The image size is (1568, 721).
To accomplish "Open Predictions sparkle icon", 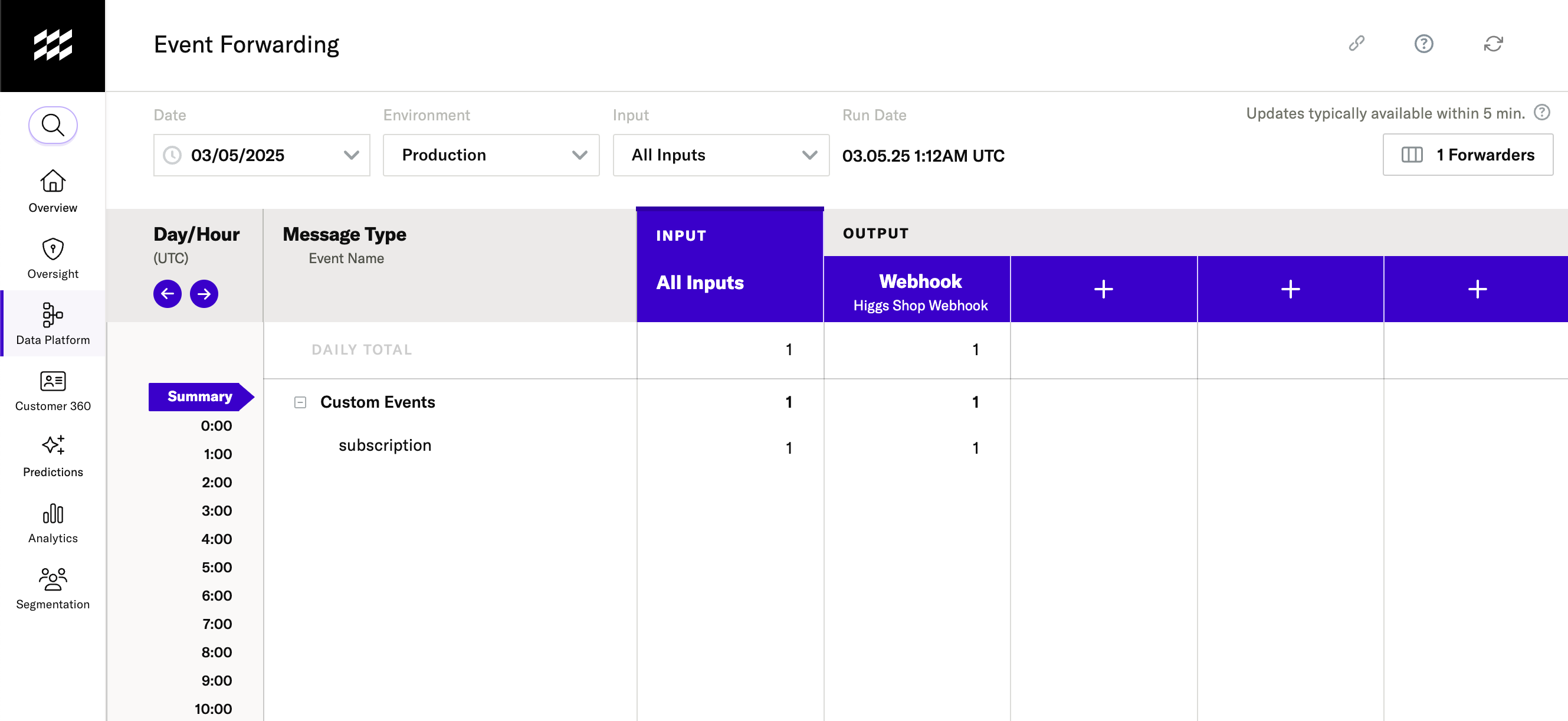I will point(53,445).
